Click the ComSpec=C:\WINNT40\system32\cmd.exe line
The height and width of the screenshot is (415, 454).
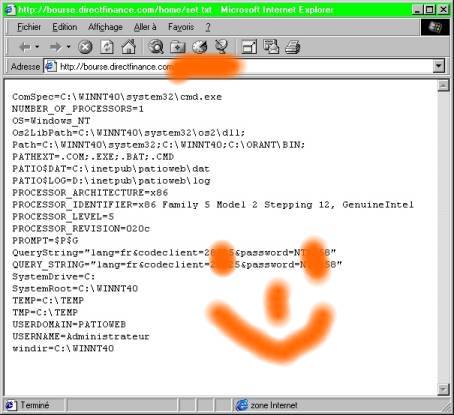(x=117, y=97)
